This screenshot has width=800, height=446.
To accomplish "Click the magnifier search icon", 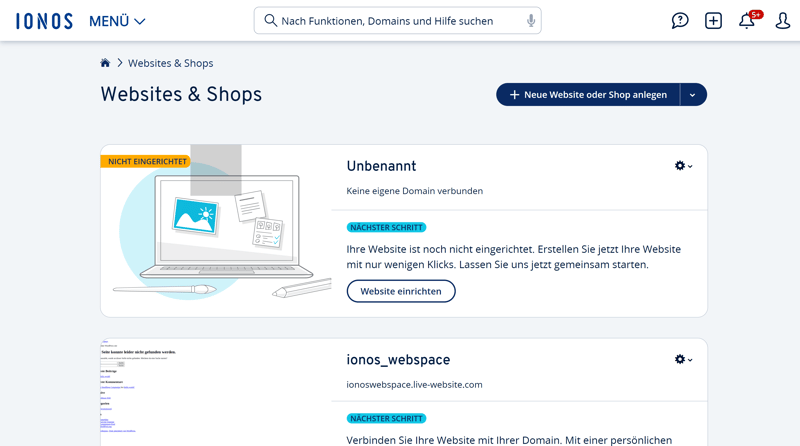I will point(270,20).
